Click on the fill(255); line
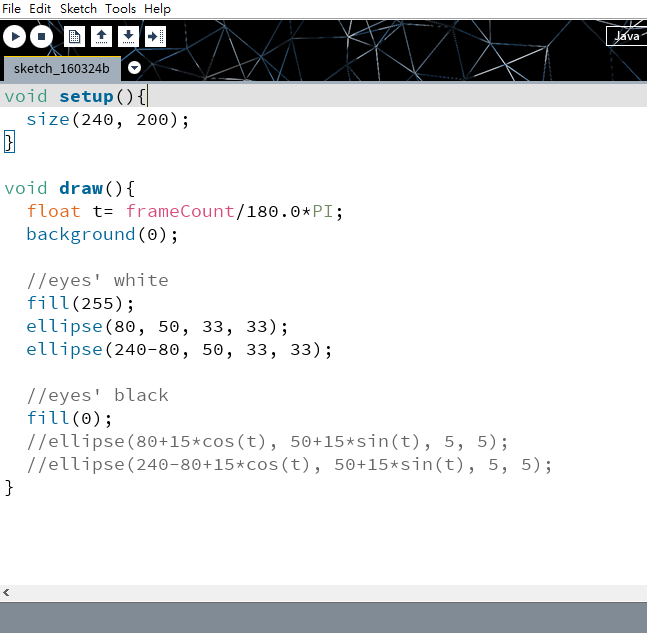 pyautogui.click(x=80, y=304)
